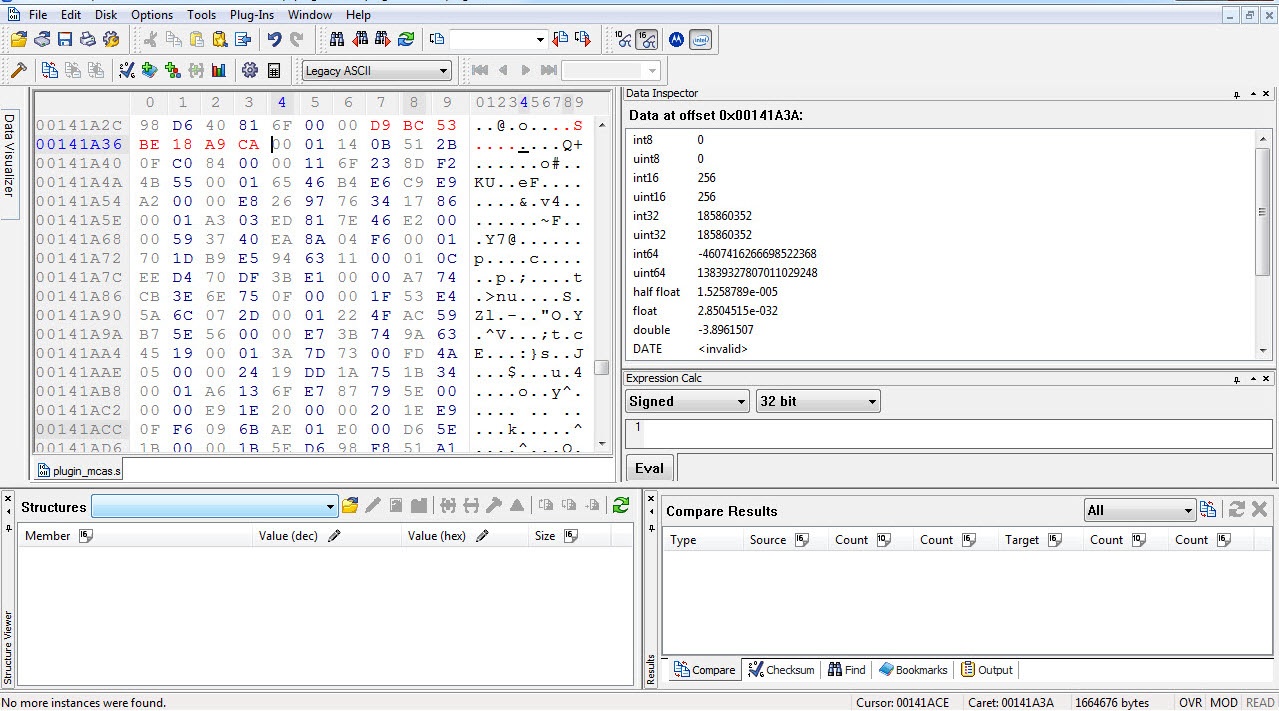
Task: Click the Print icon in toolbar
Action: tap(88, 39)
